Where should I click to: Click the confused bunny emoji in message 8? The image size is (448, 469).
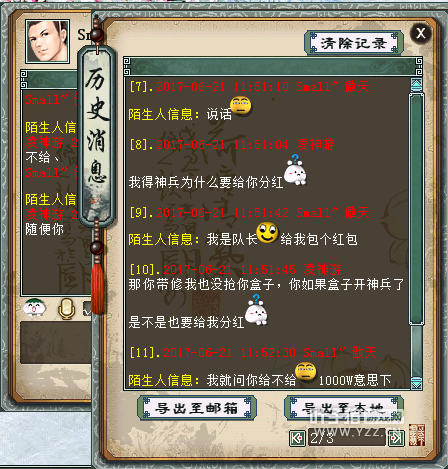tap(295, 170)
